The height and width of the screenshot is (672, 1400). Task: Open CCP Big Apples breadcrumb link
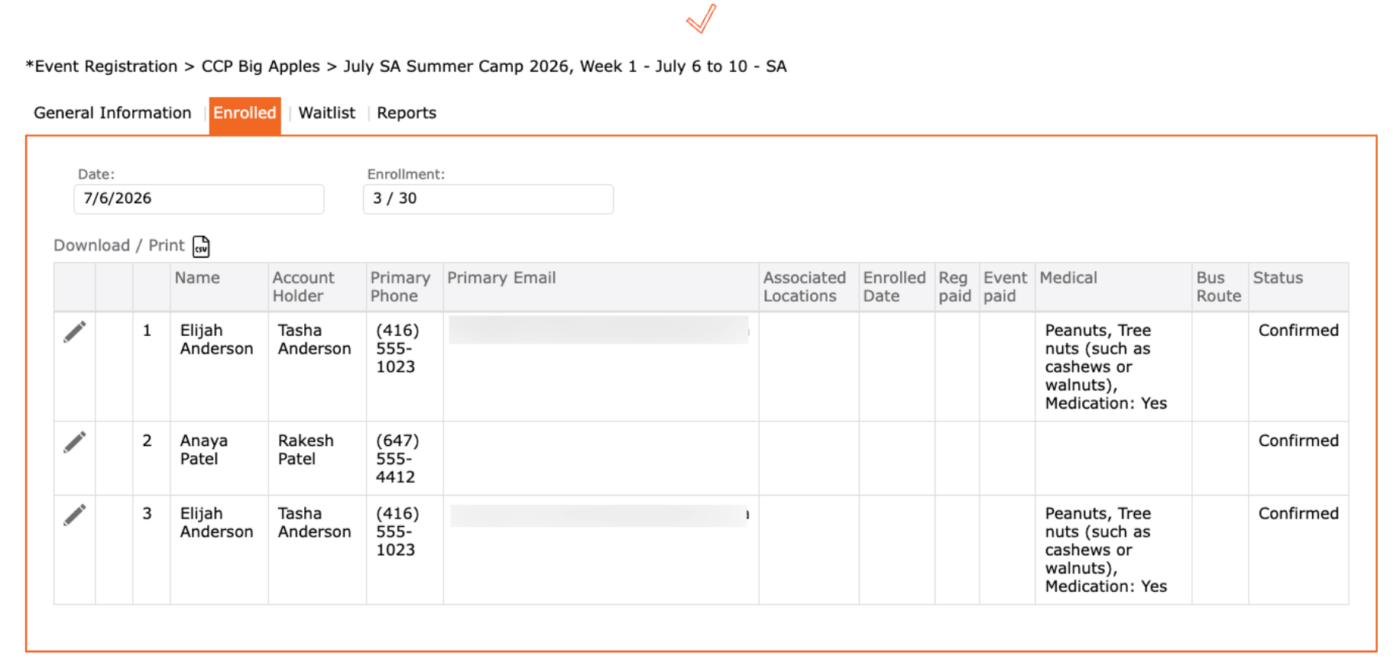261,67
